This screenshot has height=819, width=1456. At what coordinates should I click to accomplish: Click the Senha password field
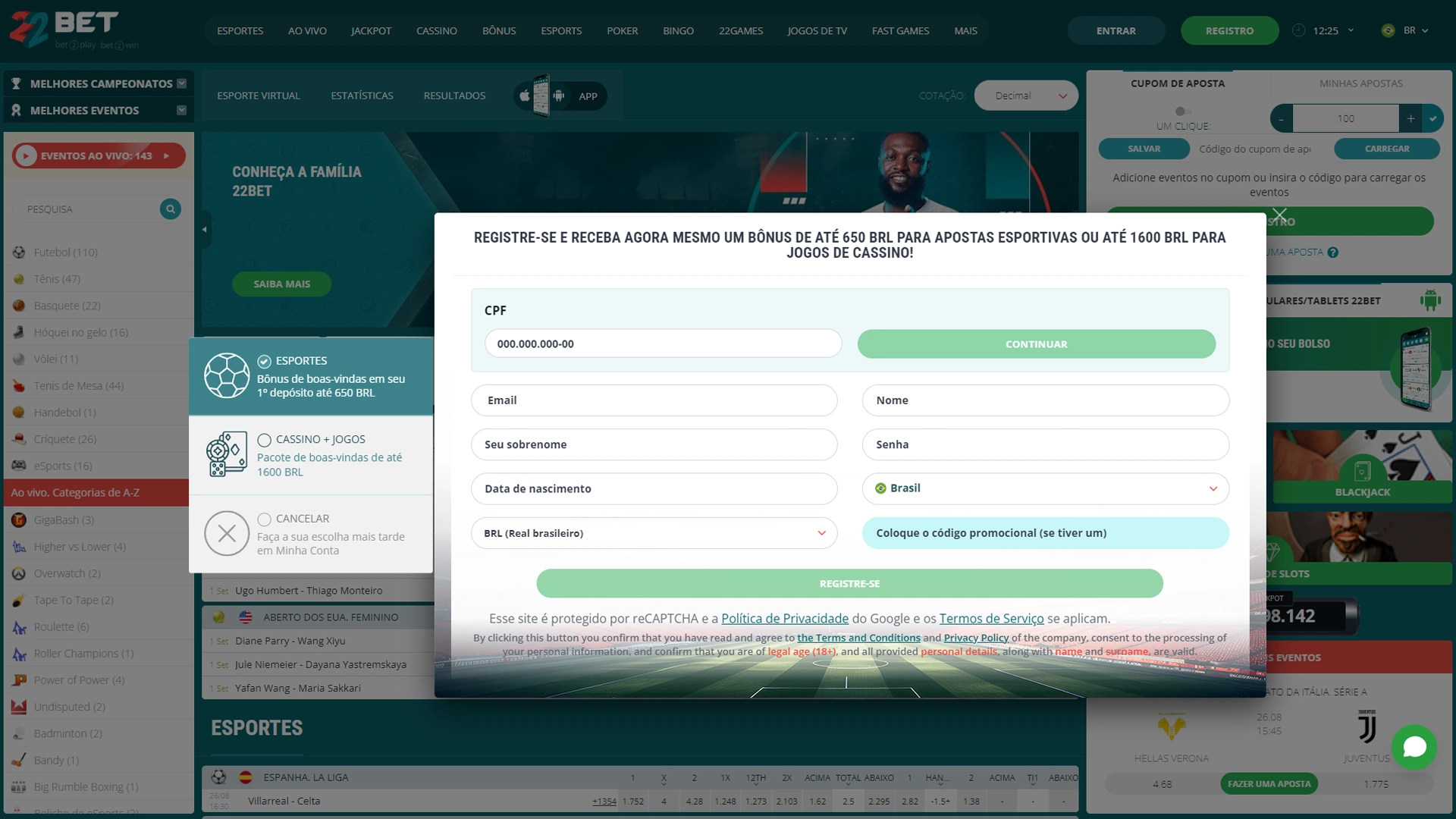[x=1046, y=444]
